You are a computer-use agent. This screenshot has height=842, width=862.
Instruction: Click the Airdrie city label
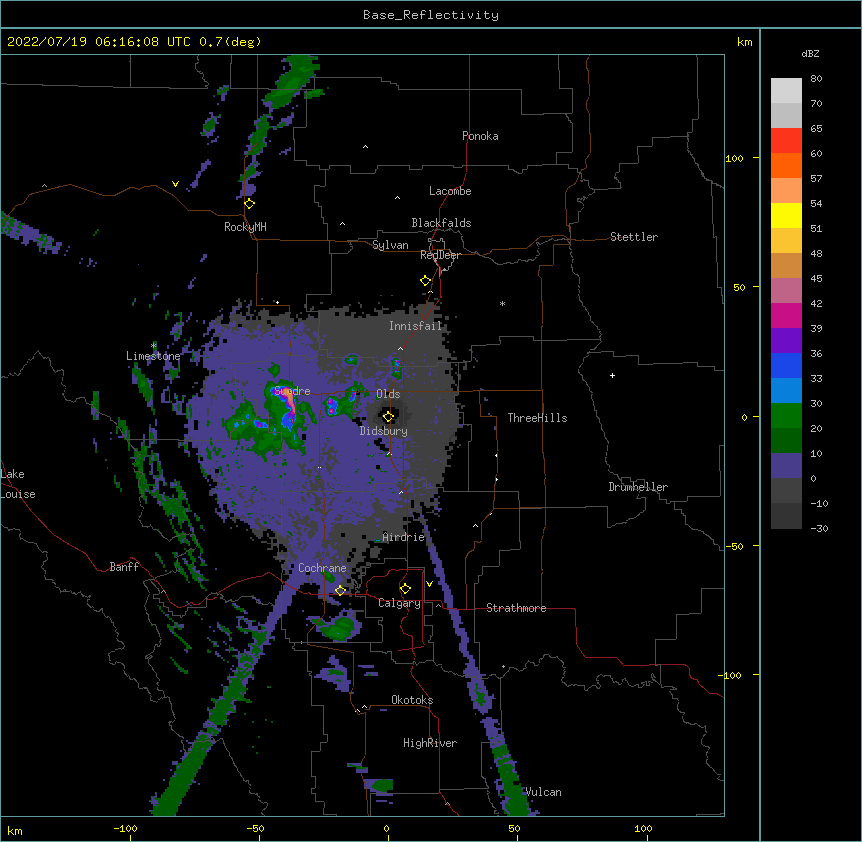pyautogui.click(x=404, y=537)
